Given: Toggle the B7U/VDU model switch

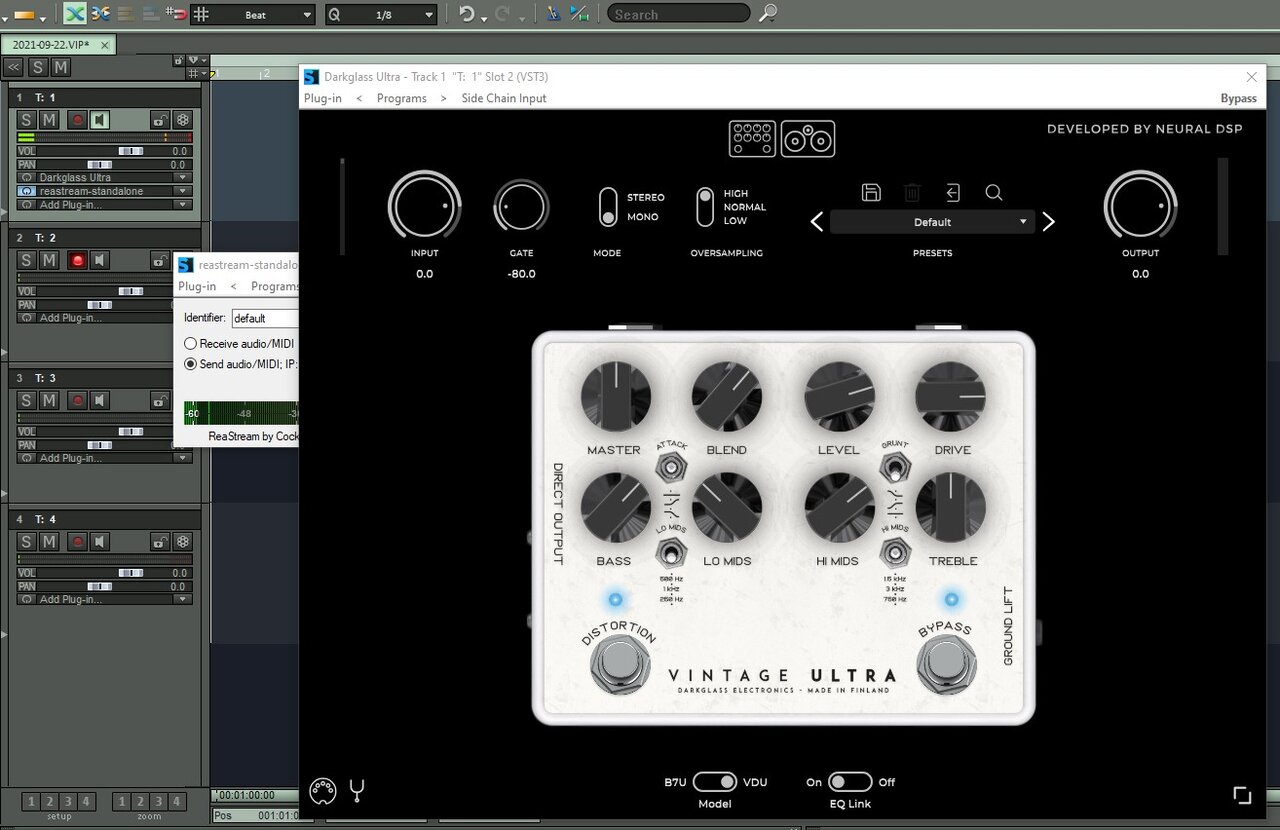Looking at the screenshot, I should [714, 782].
